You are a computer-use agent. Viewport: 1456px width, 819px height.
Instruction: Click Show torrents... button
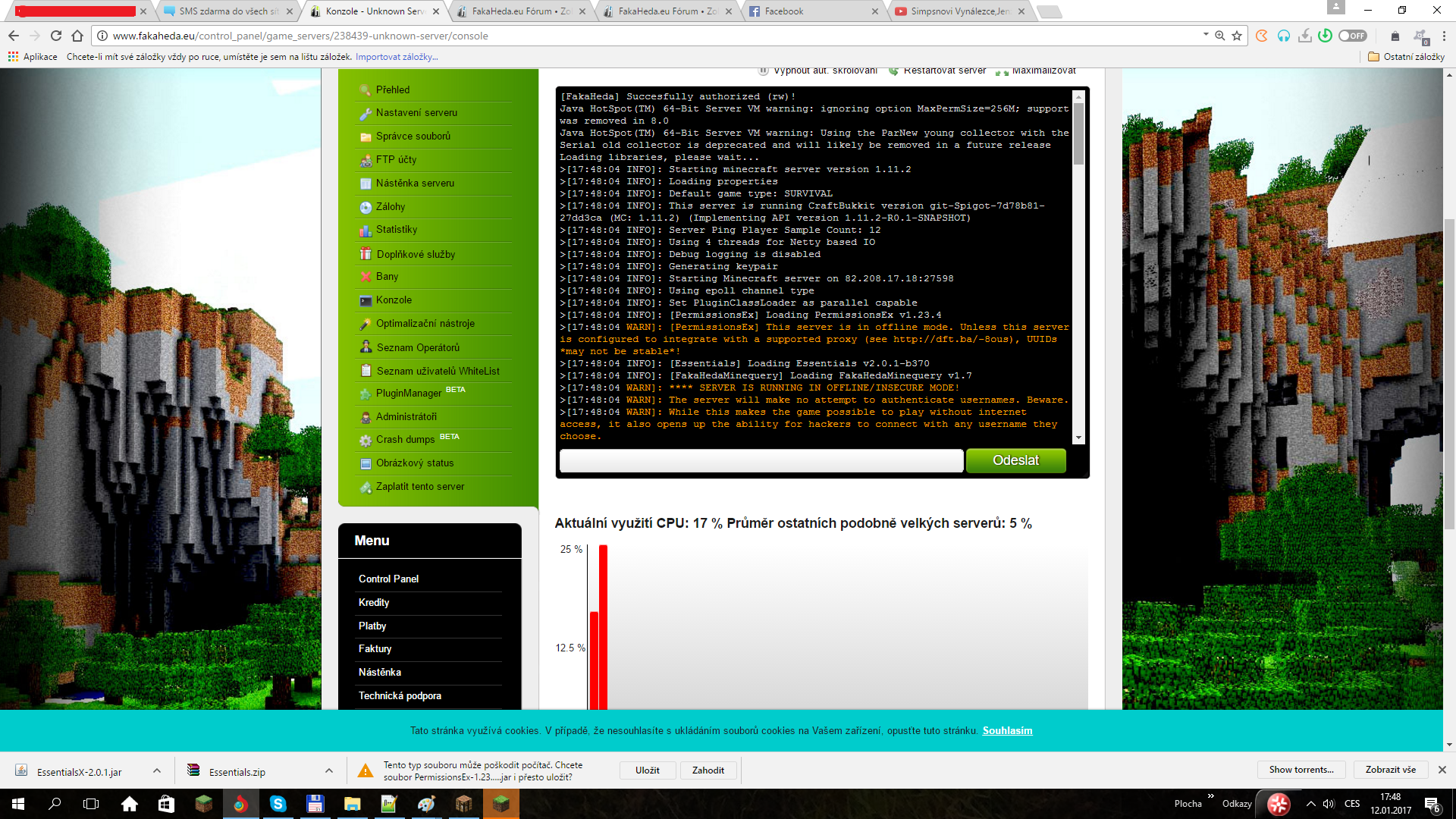[1301, 770]
